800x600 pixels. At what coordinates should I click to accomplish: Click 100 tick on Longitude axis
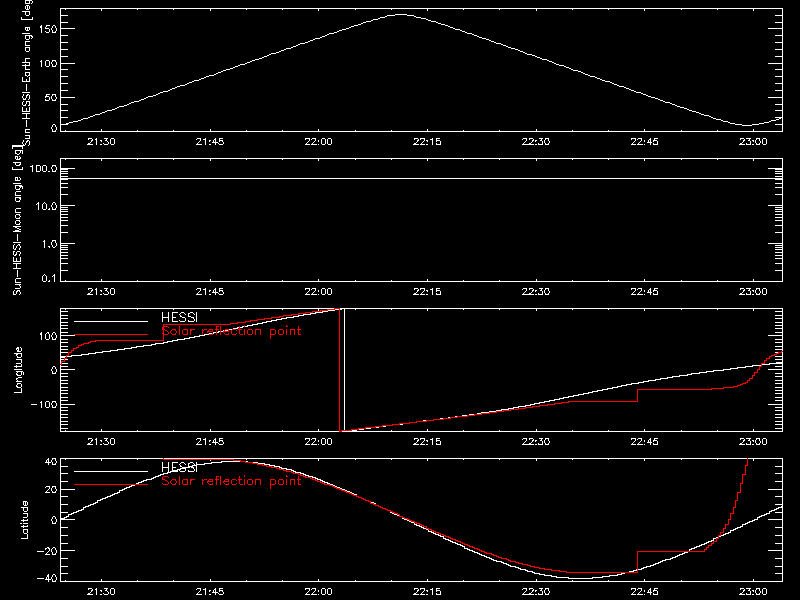47,336
